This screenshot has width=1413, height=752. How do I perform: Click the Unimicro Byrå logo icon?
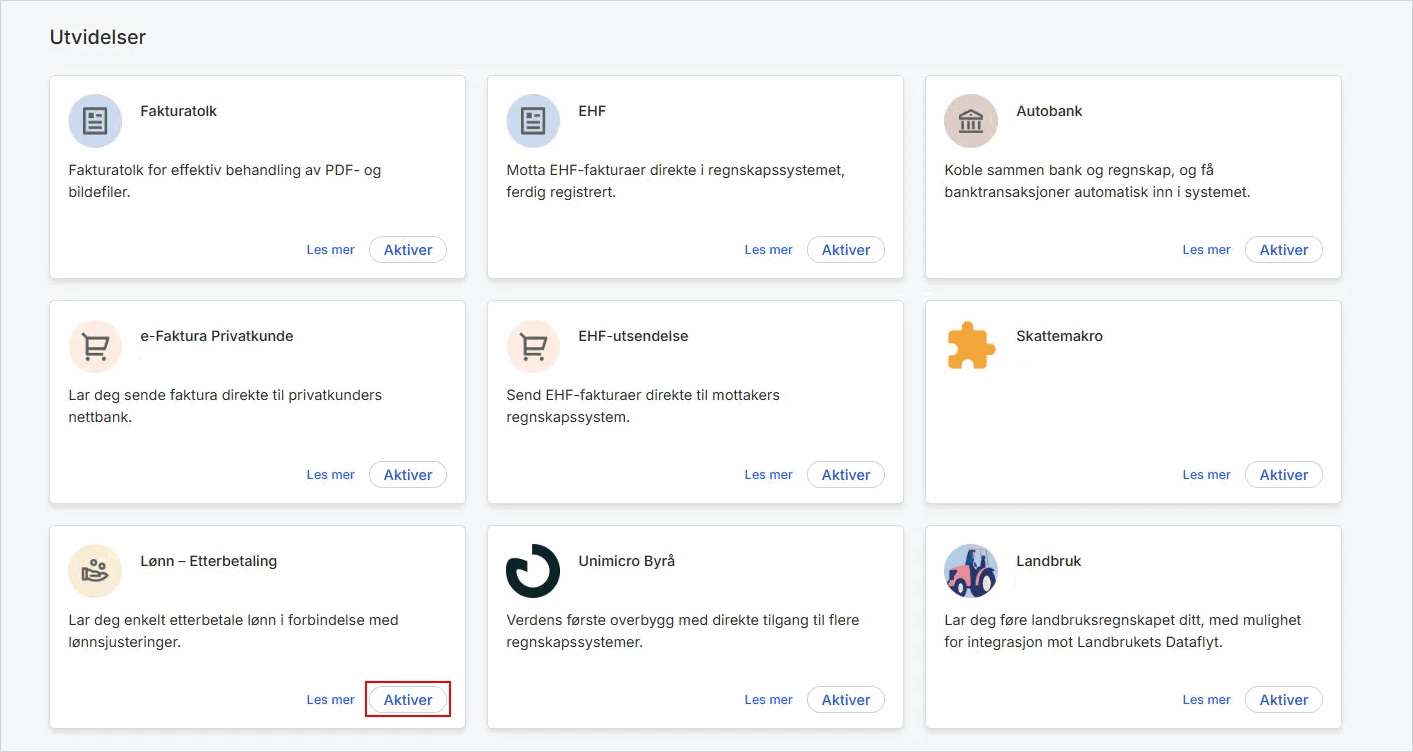[533, 571]
